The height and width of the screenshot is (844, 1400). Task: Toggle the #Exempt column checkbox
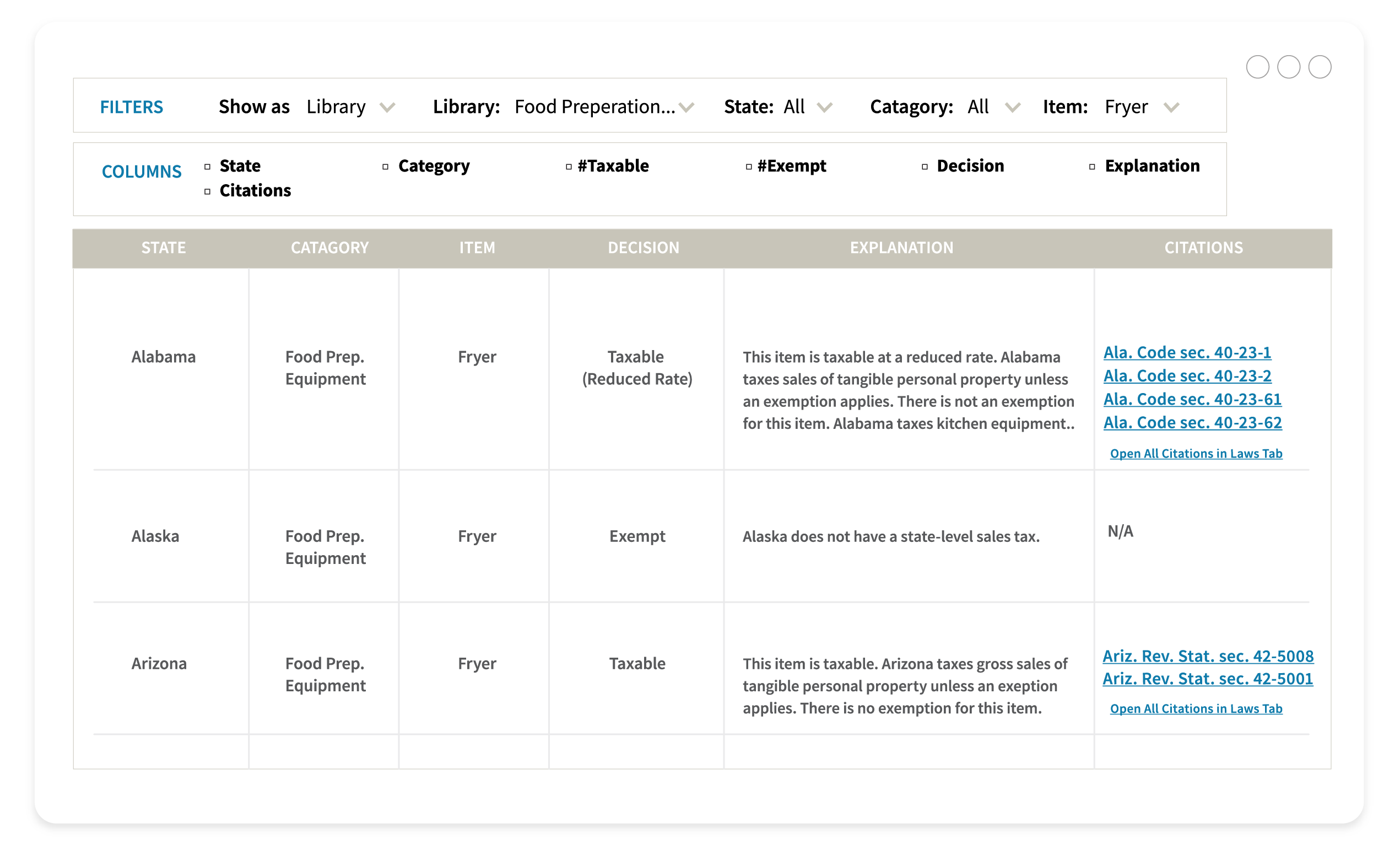coord(748,166)
